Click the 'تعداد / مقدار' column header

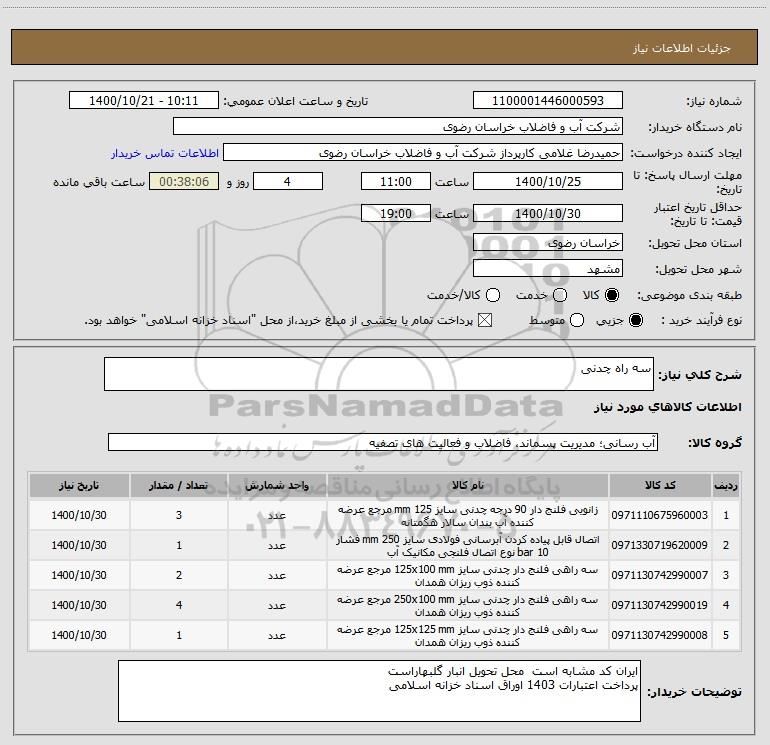pyautogui.click(x=179, y=485)
